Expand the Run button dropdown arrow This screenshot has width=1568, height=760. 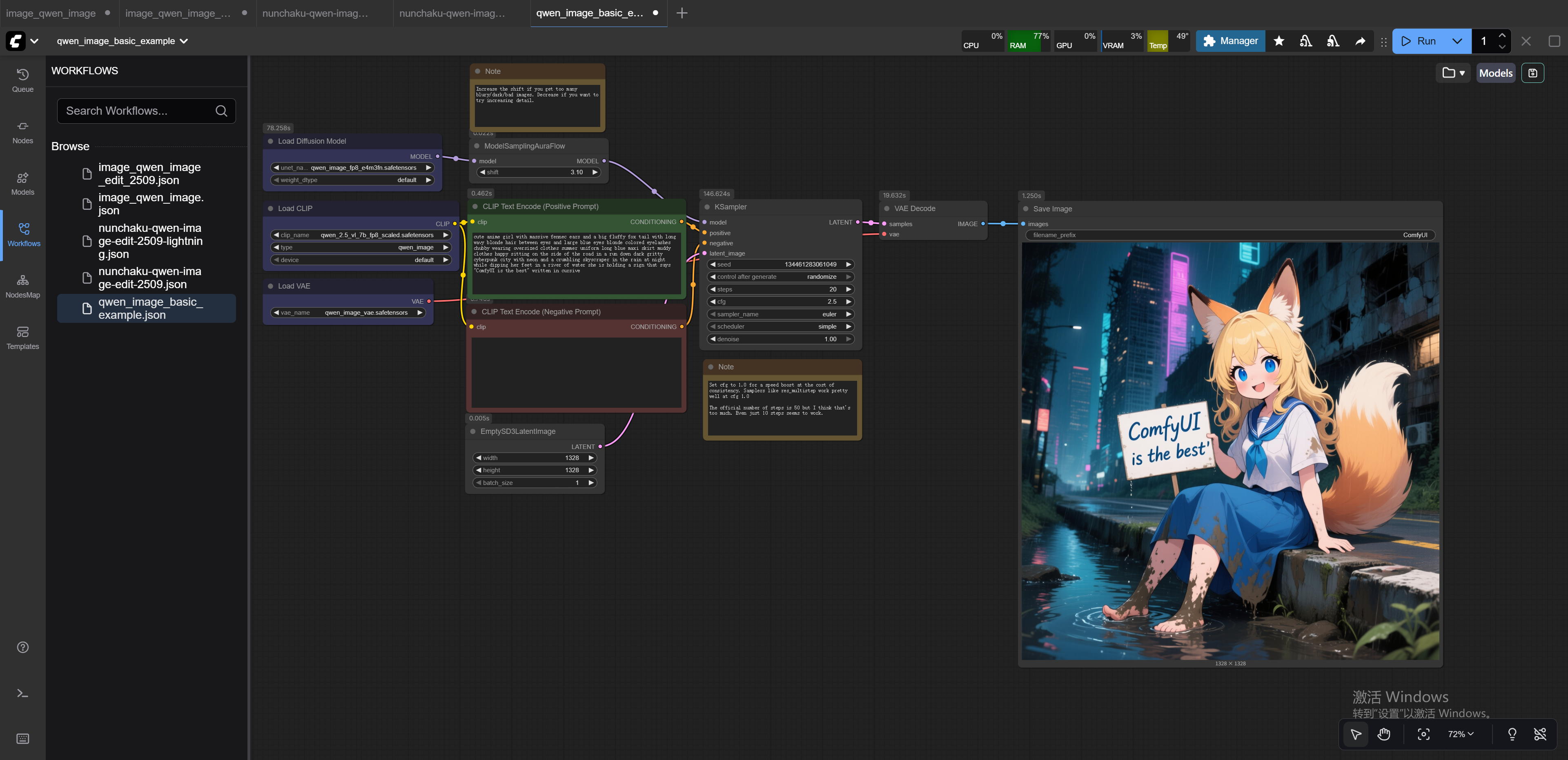pos(1457,41)
